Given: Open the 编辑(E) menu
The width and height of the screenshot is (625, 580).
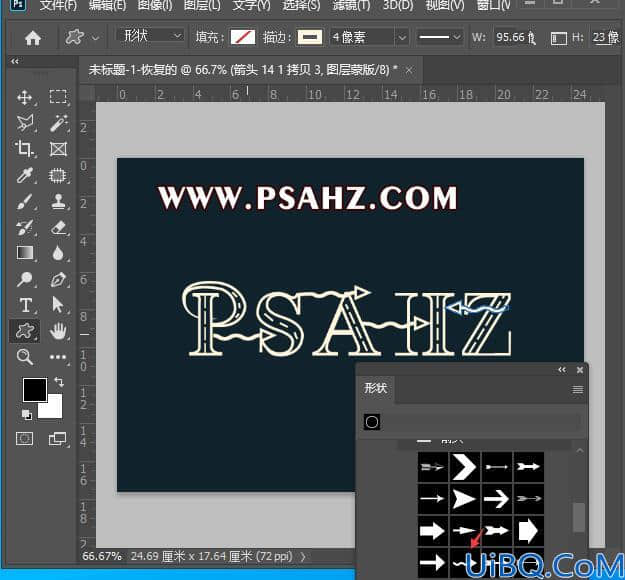Looking at the screenshot, I should [x=107, y=6].
